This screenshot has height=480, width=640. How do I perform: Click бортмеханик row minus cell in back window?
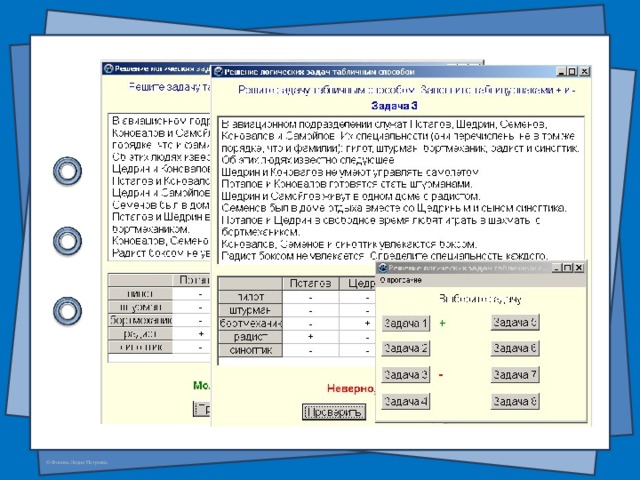191,321
